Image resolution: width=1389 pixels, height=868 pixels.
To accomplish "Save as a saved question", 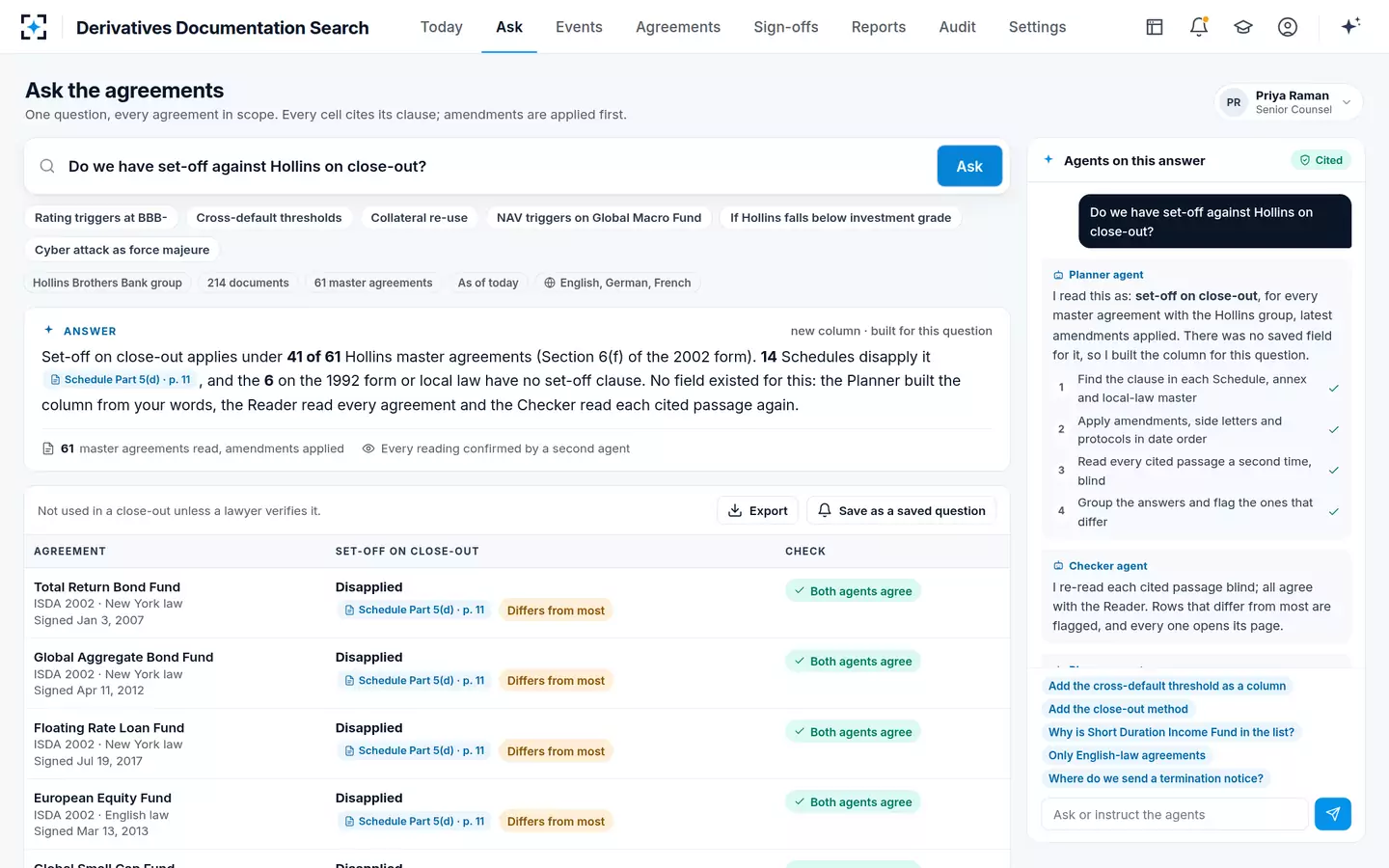I will (902, 510).
